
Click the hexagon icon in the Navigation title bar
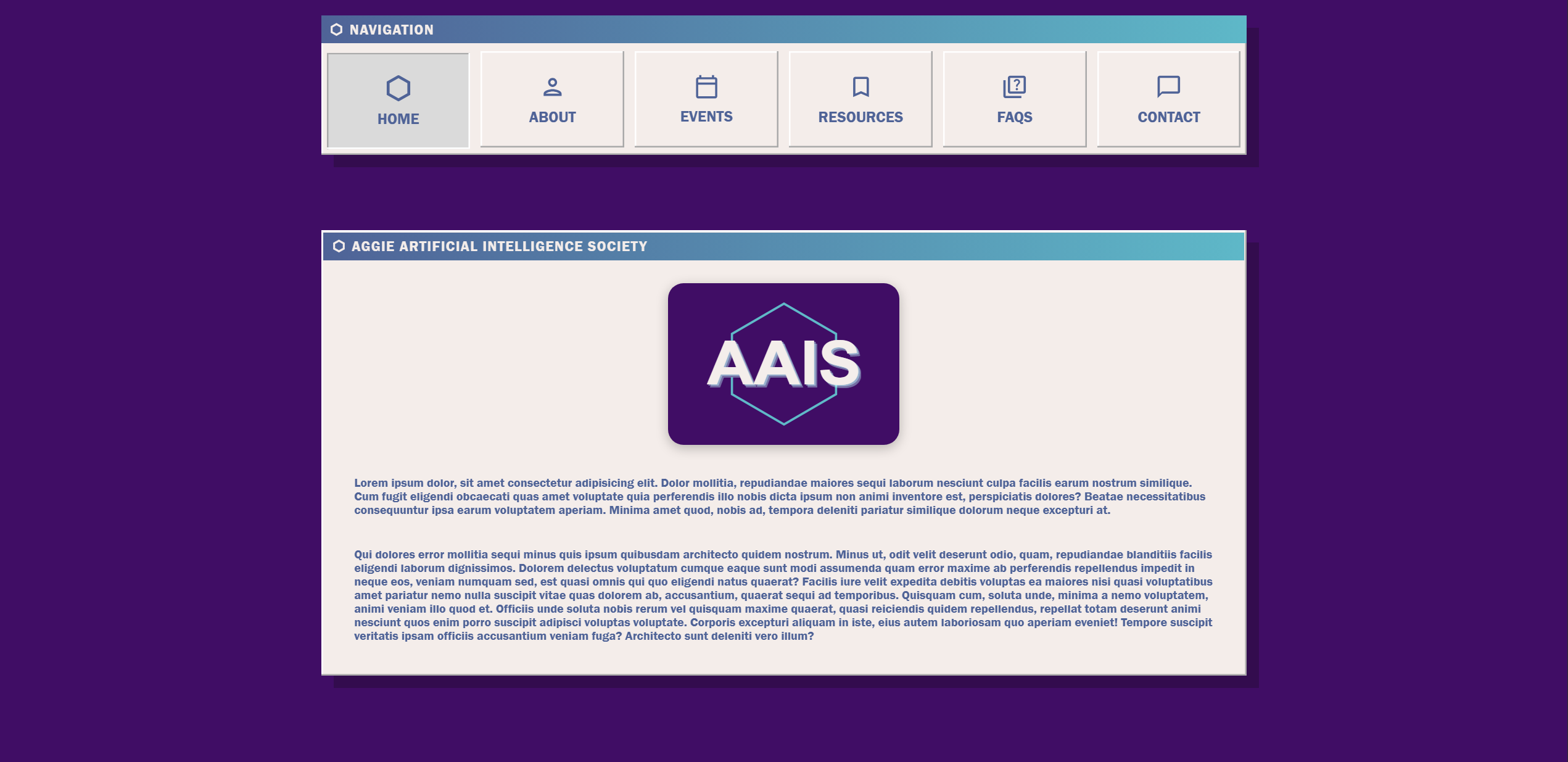tap(337, 28)
